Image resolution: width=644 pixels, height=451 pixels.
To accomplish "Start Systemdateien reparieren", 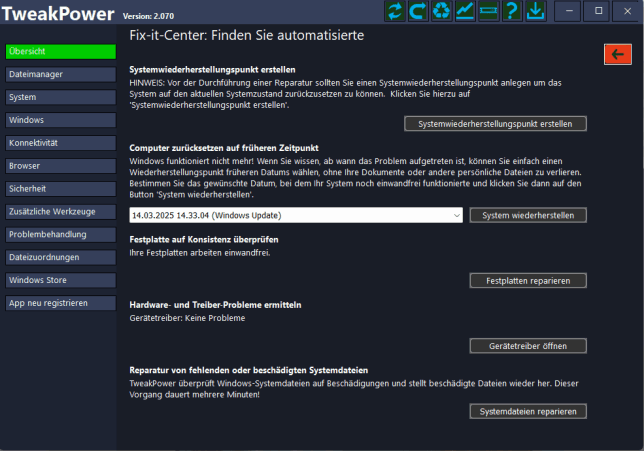I will (528, 411).
